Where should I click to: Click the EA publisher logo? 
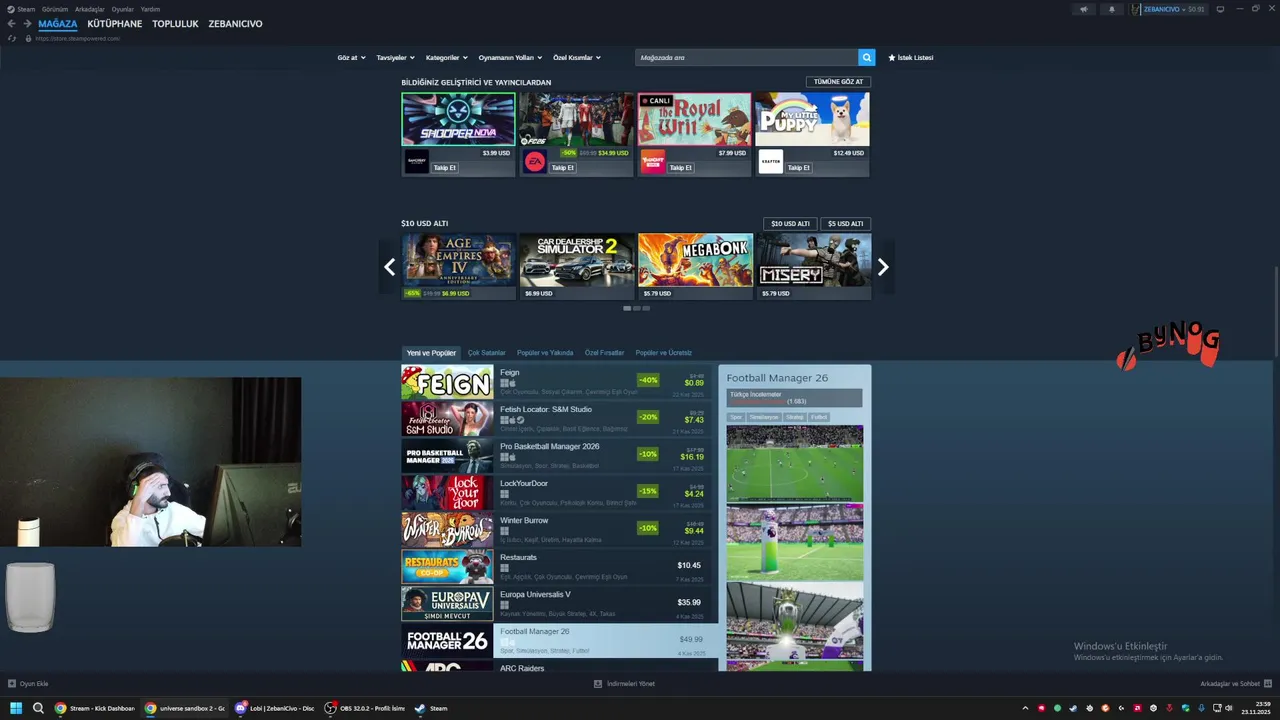point(535,162)
